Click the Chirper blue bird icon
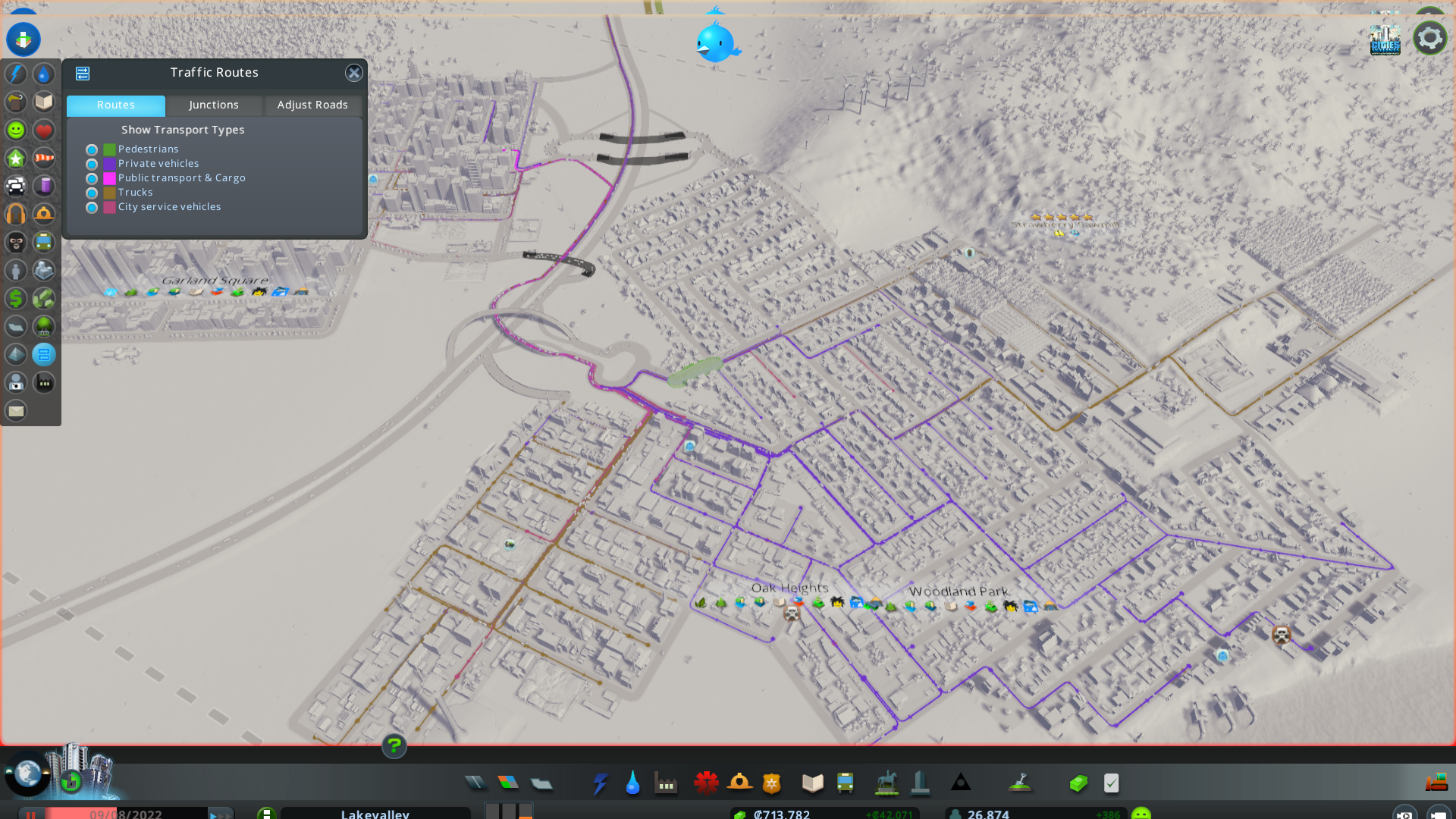The height and width of the screenshot is (819, 1456). 715,42
